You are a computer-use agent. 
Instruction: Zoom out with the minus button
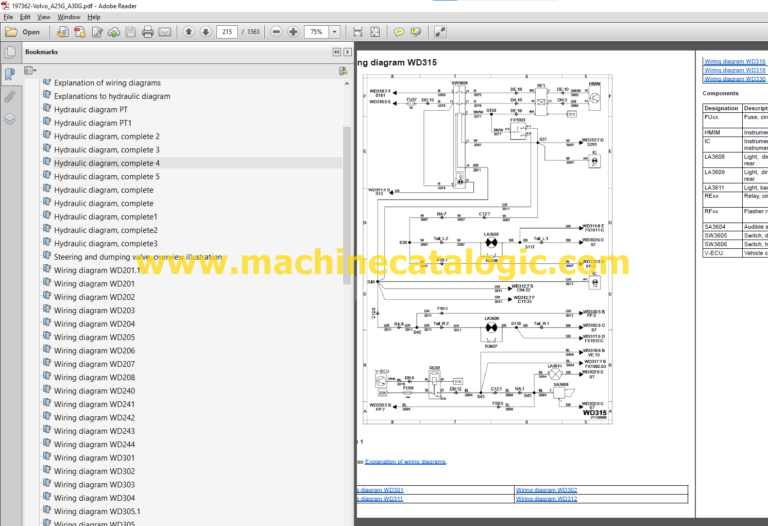pos(276,32)
